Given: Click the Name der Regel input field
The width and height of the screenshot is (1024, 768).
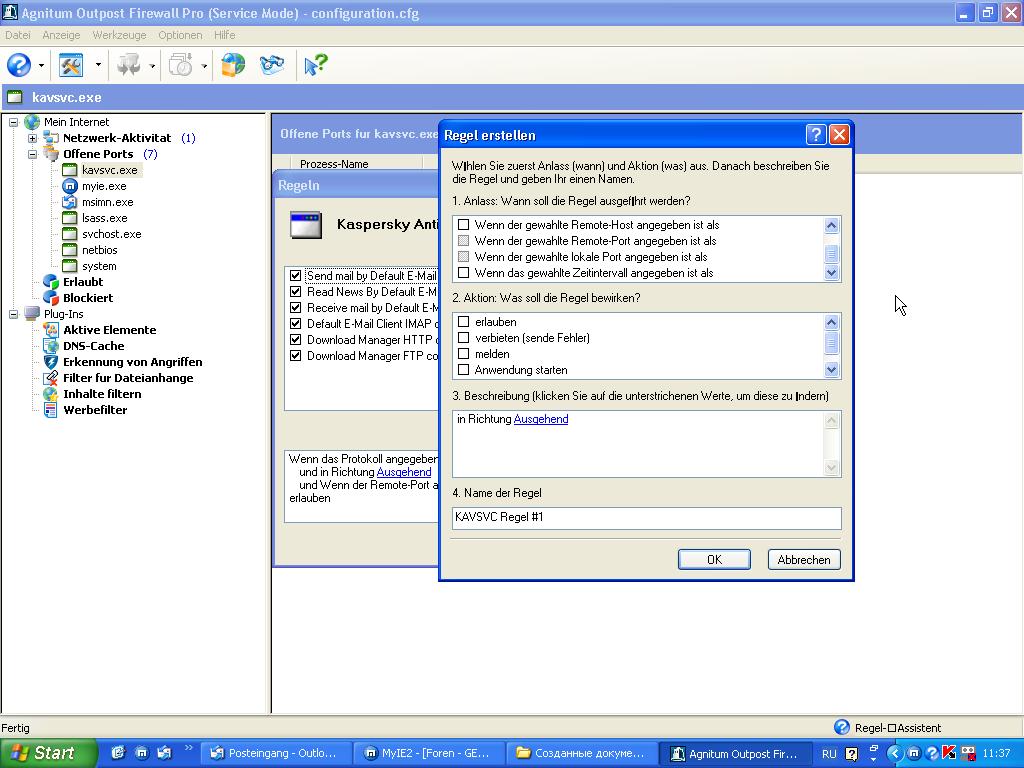Looking at the screenshot, I should pyautogui.click(x=647, y=518).
